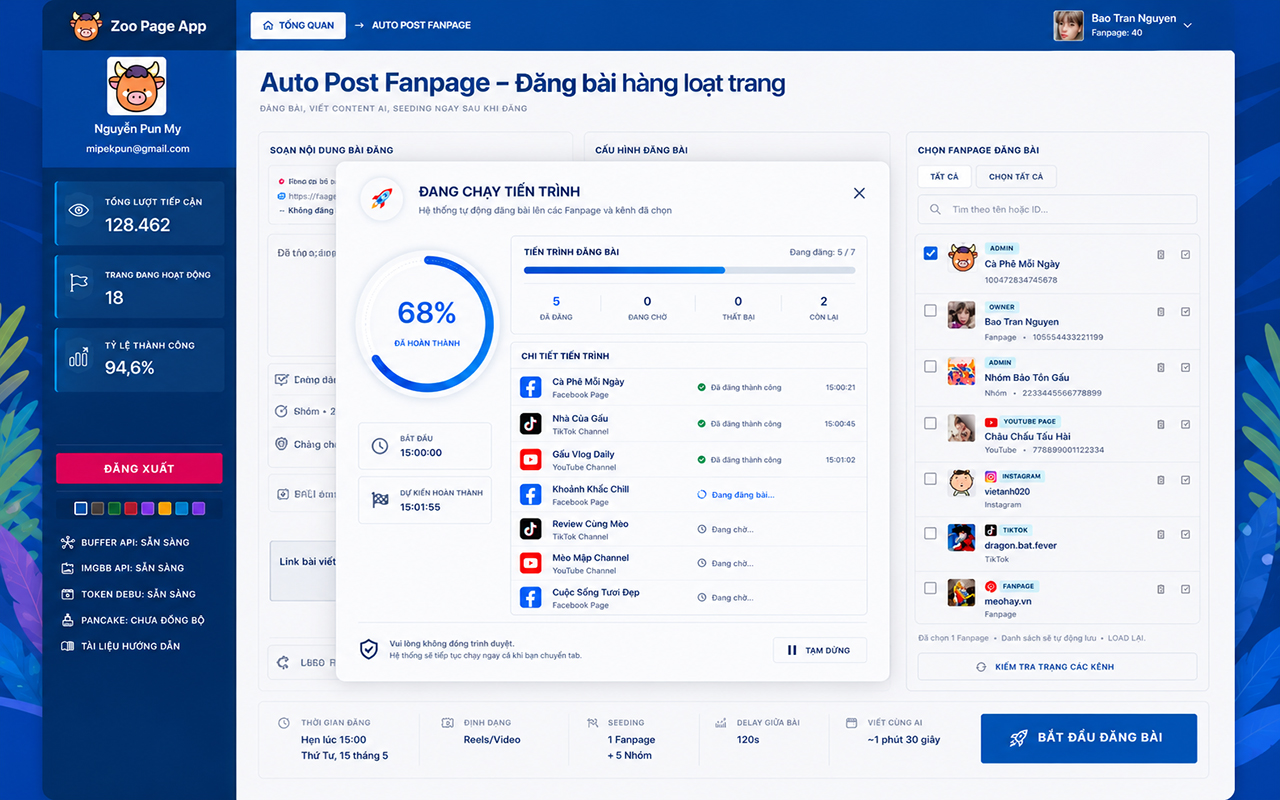Click the Bắt Đầu Đăng Bài button

[1089, 738]
